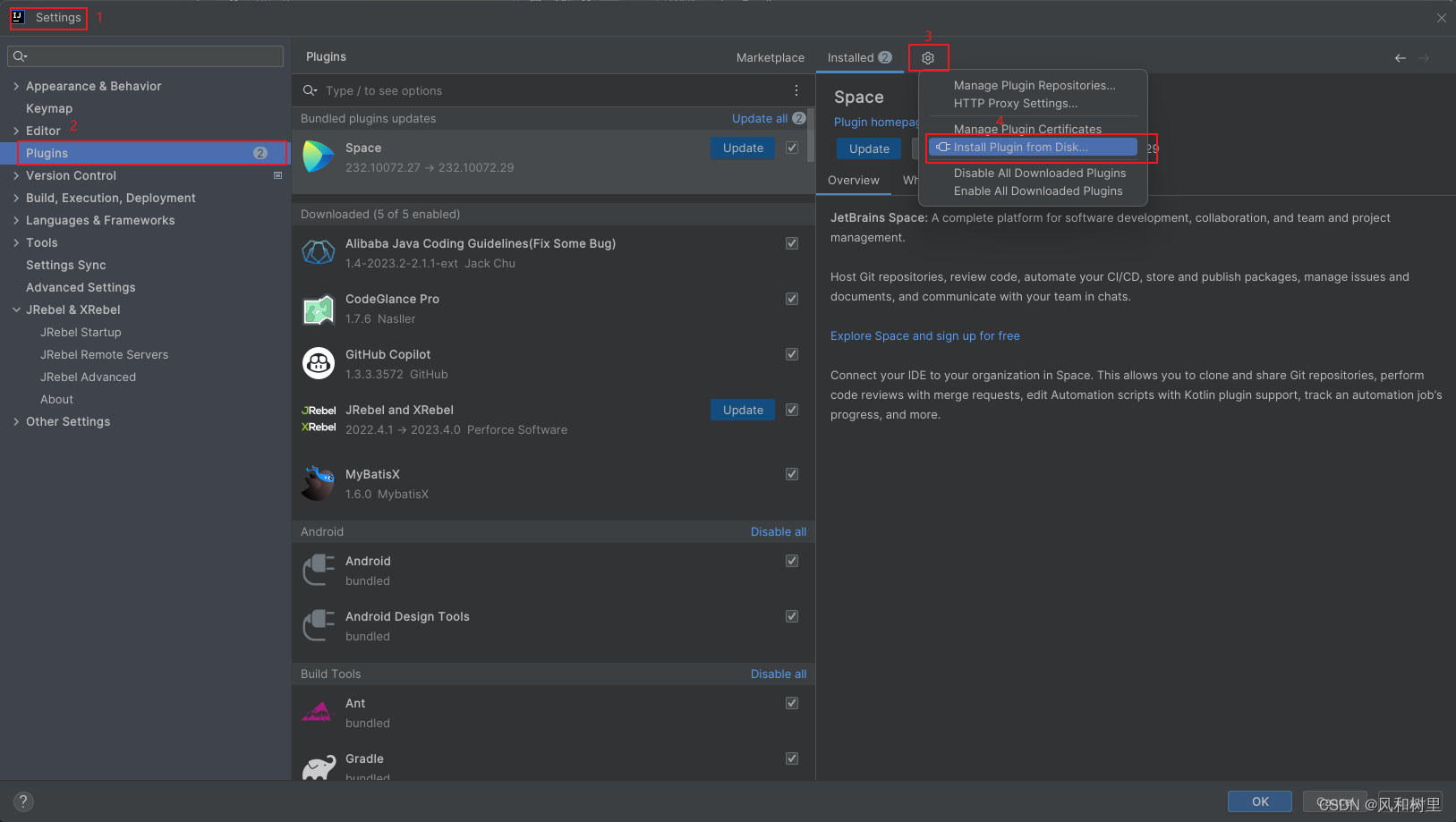Select JRebel Remote Servers
Image resolution: width=1456 pixels, height=822 pixels.
click(104, 354)
